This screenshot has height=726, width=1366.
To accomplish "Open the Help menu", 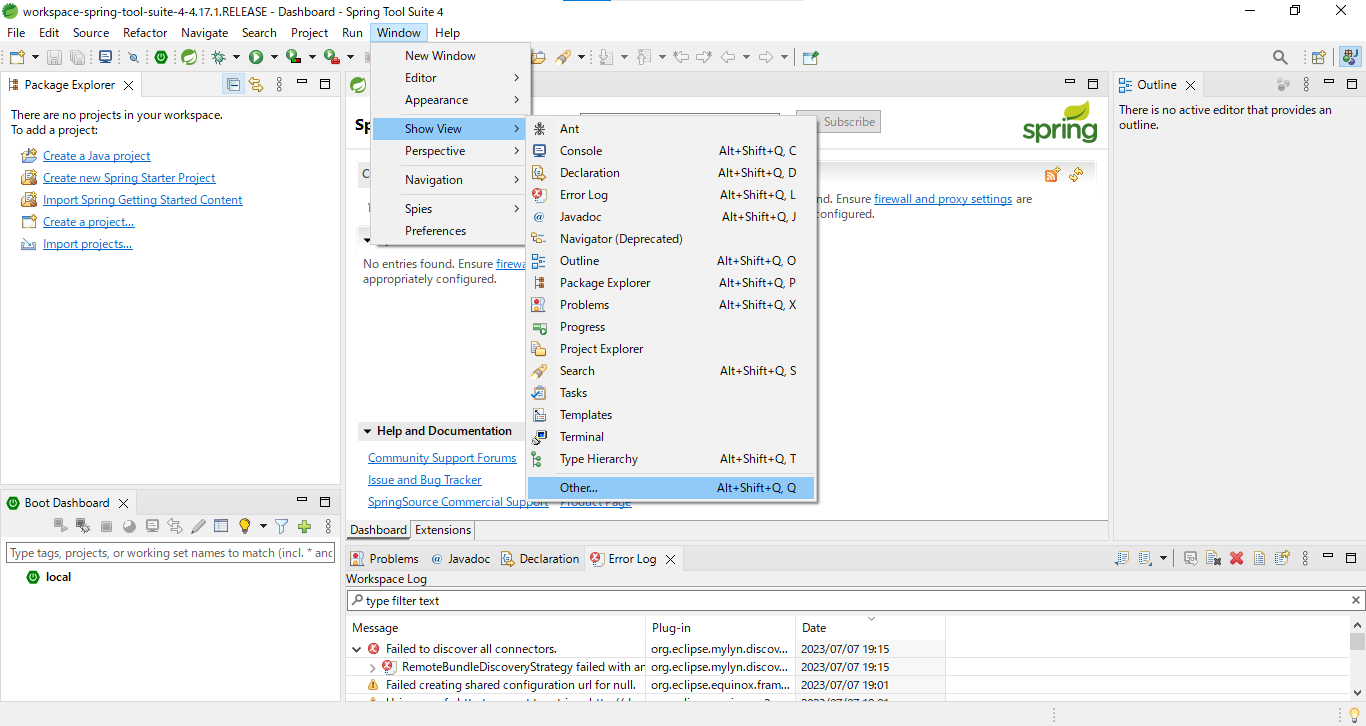I will [x=448, y=33].
